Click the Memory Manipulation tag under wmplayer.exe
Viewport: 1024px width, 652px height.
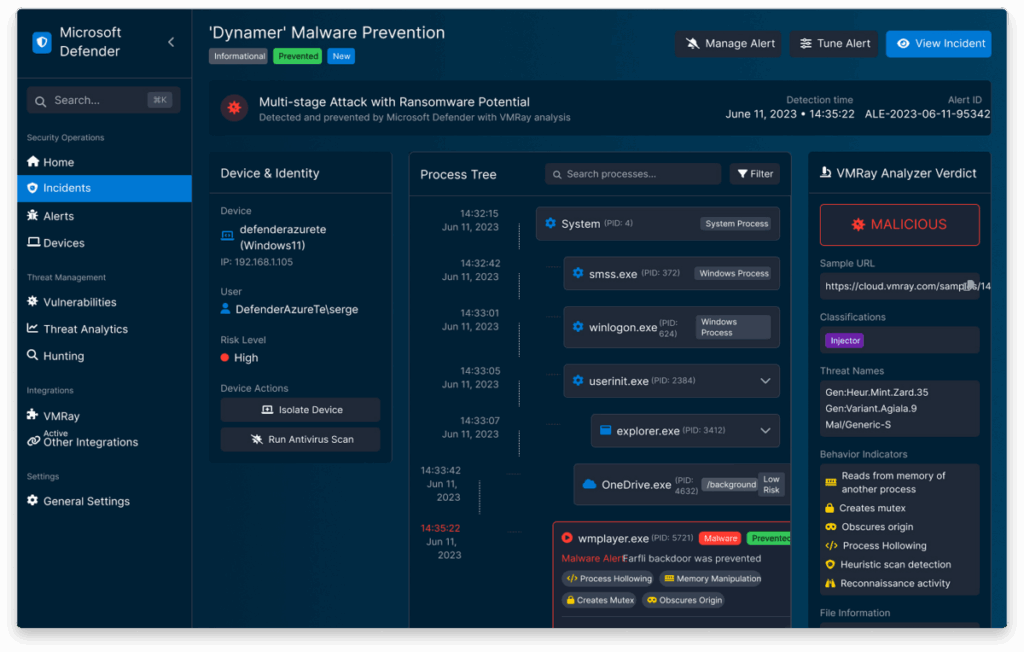click(711, 578)
